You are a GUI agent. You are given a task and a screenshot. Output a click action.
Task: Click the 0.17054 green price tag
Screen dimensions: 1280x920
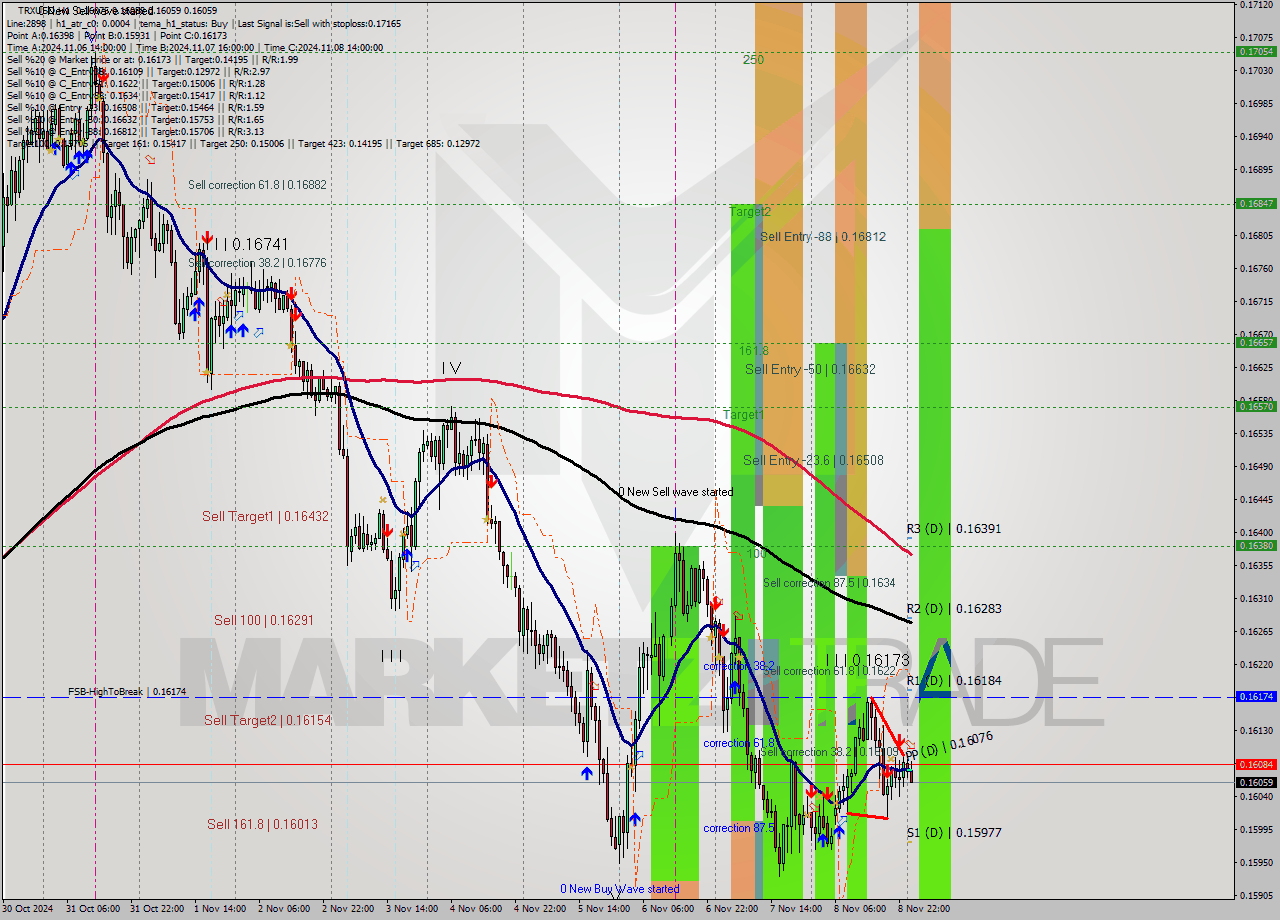pyautogui.click(x=1256, y=51)
